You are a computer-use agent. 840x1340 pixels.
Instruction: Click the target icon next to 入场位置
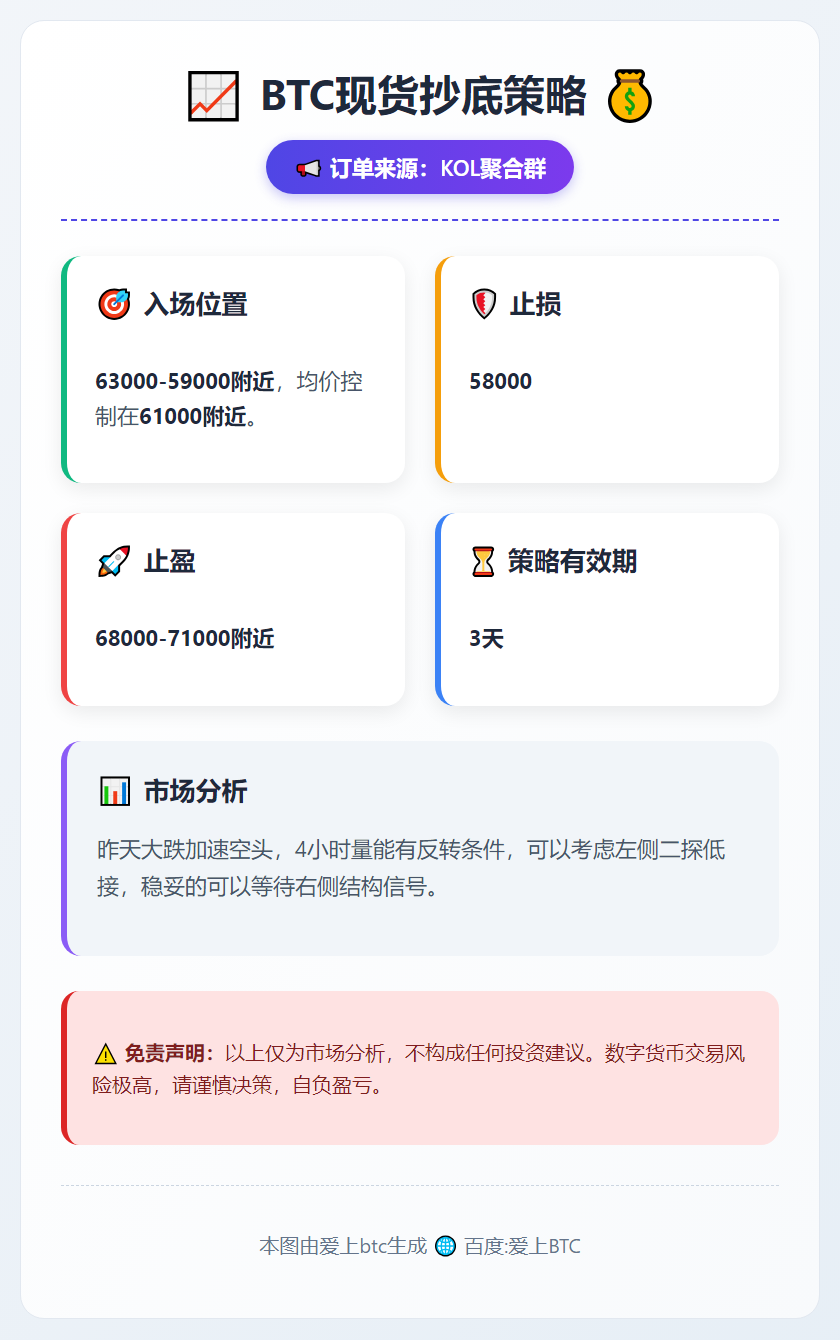(115, 304)
